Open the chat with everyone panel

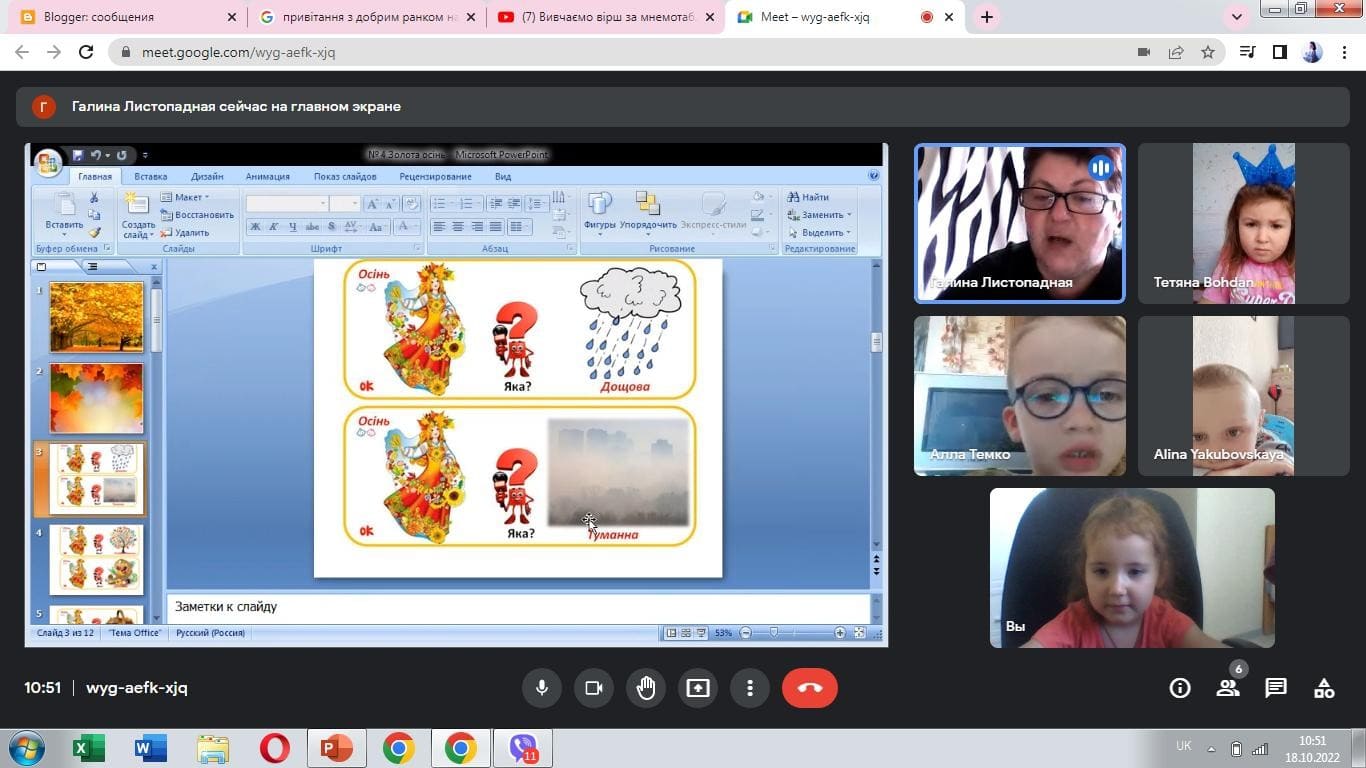1276,688
